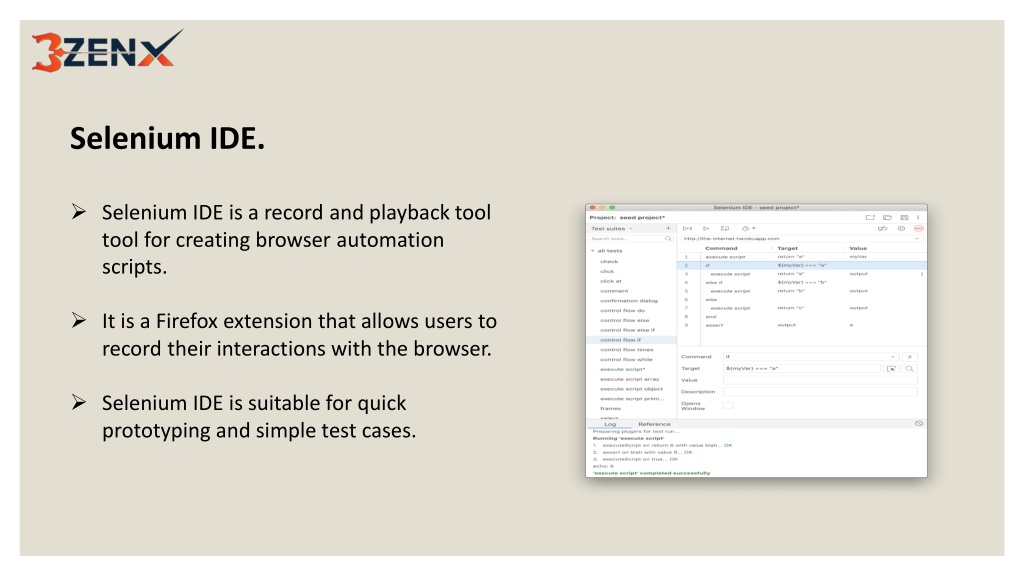Viewport: 1024px width, 576px height.
Task: Select the frames test
Action: [610, 409]
